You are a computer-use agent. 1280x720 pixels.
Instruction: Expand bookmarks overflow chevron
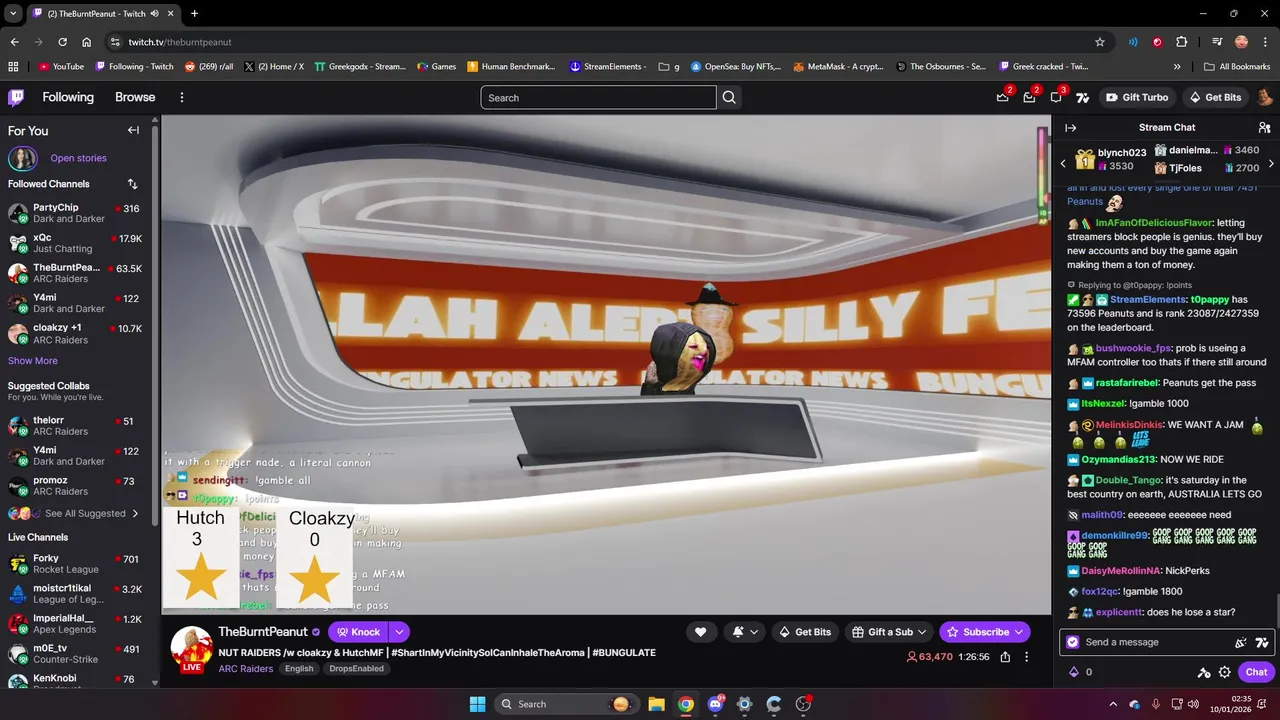(x=1177, y=67)
